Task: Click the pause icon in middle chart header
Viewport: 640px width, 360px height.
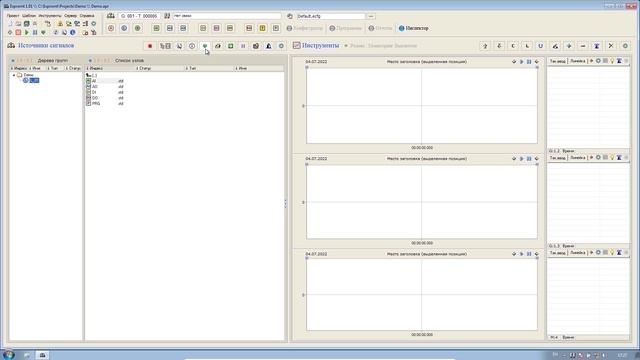Action: [529, 159]
